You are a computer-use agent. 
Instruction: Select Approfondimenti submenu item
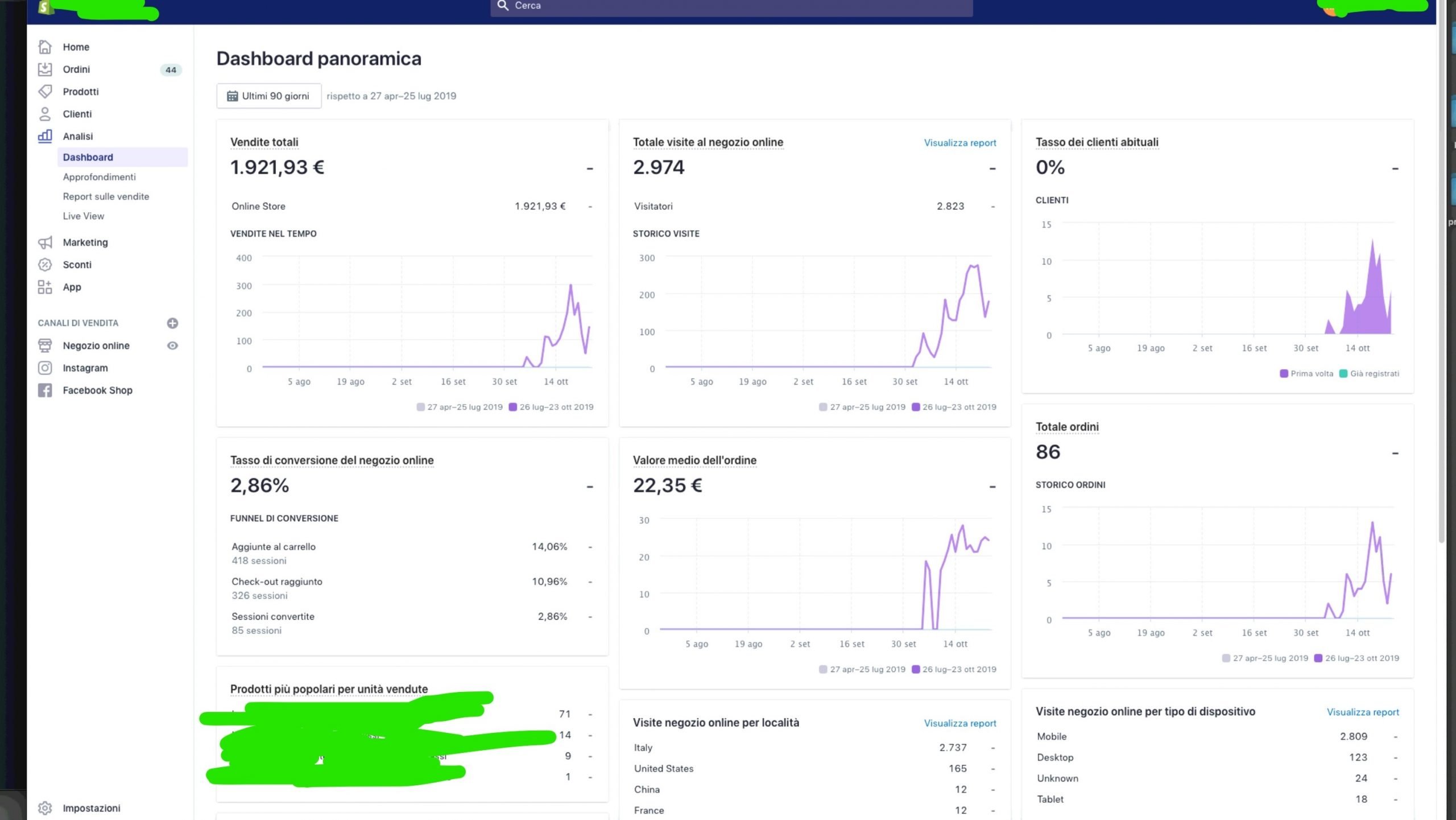(x=100, y=177)
